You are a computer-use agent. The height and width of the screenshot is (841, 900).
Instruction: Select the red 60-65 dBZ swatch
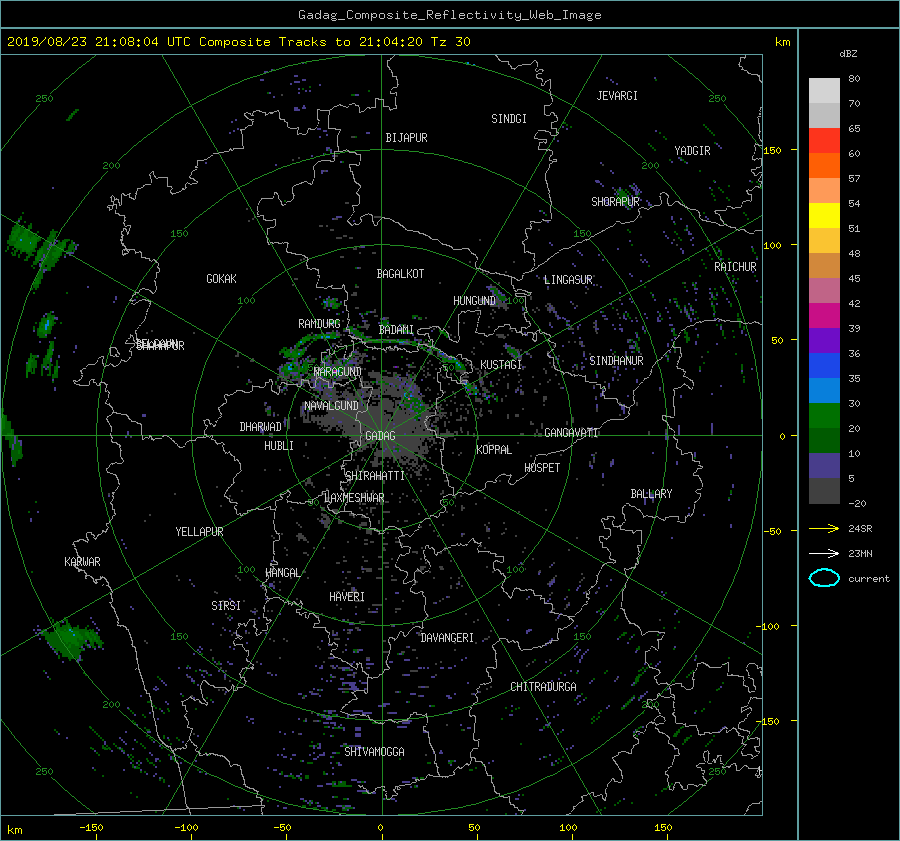point(824,140)
